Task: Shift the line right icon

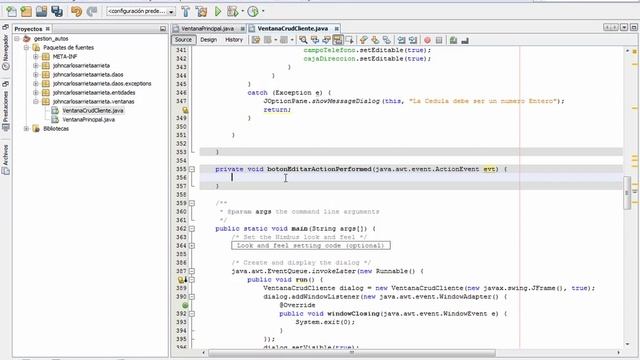Action: coord(413,40)
